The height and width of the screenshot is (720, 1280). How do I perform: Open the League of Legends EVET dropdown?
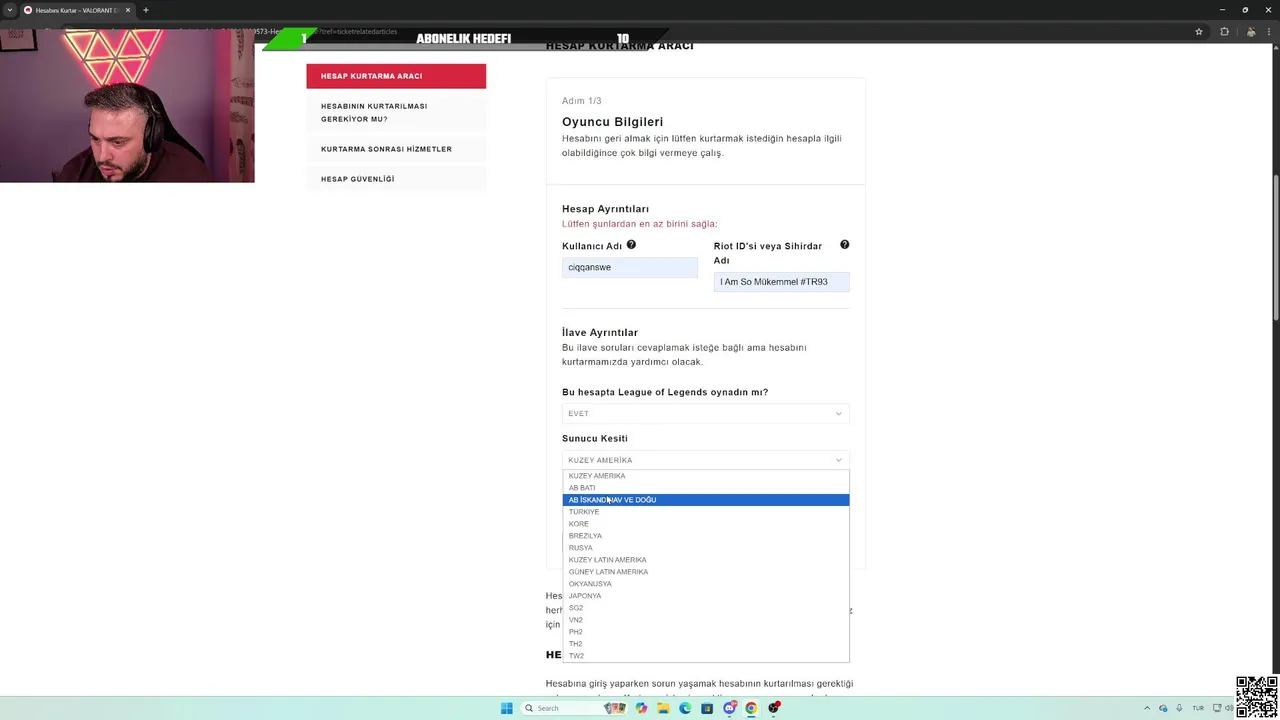click(705, 413)
